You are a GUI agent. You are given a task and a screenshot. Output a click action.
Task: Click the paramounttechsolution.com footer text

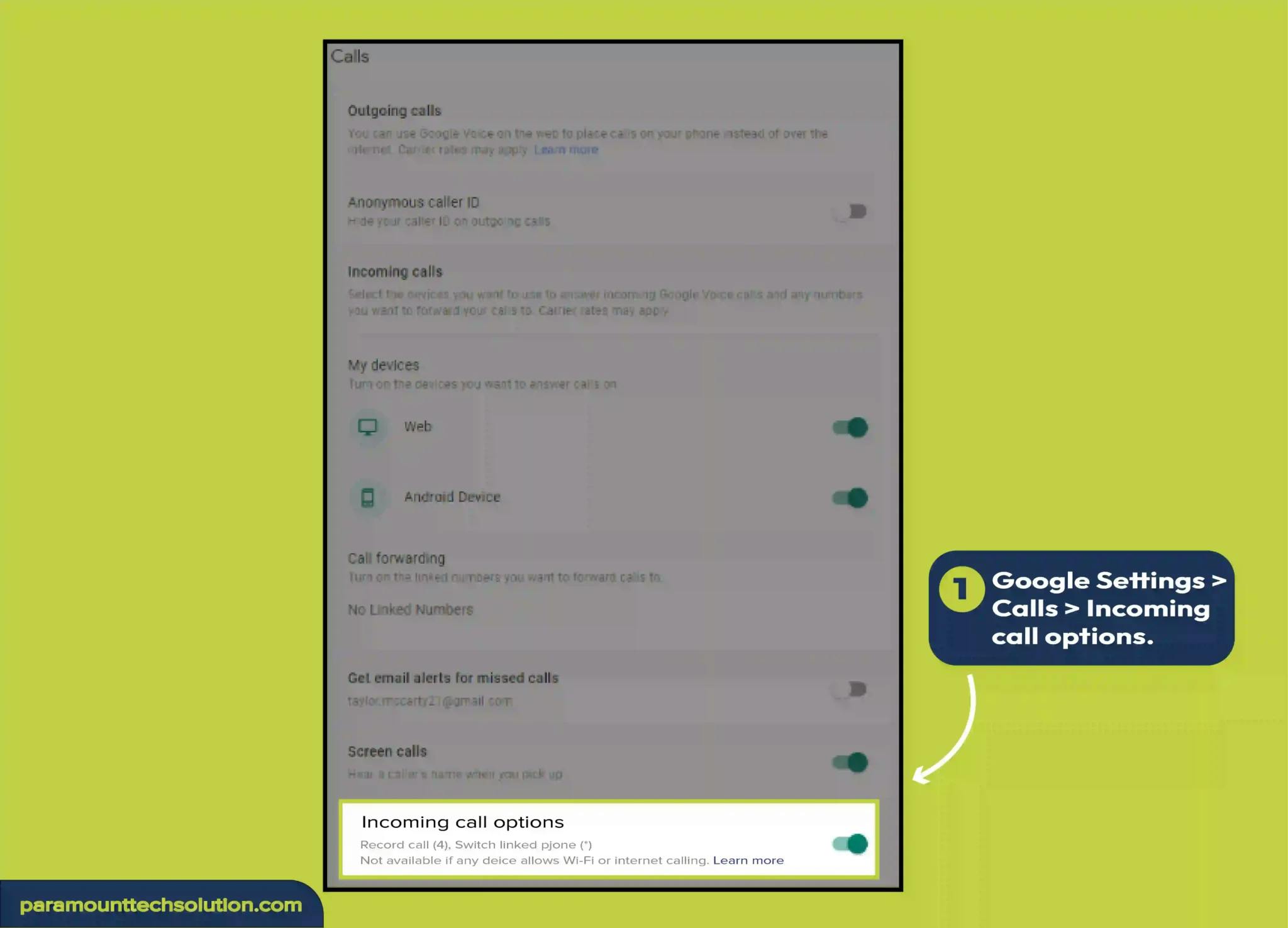pyautogui.click(x=161, y=905)
